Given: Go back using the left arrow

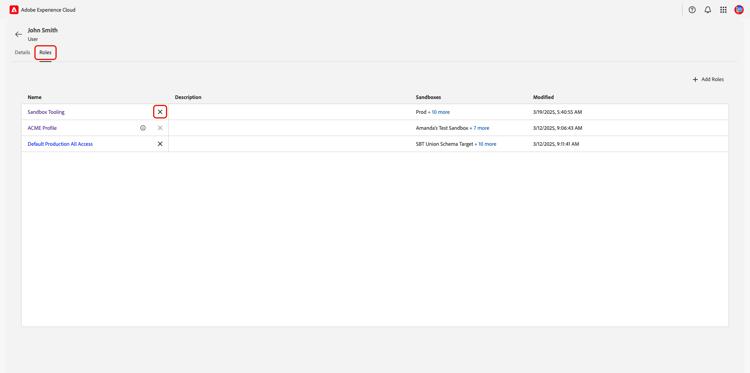Looking at the screenshot, I should pyautogui.click(x=18, y=34).
